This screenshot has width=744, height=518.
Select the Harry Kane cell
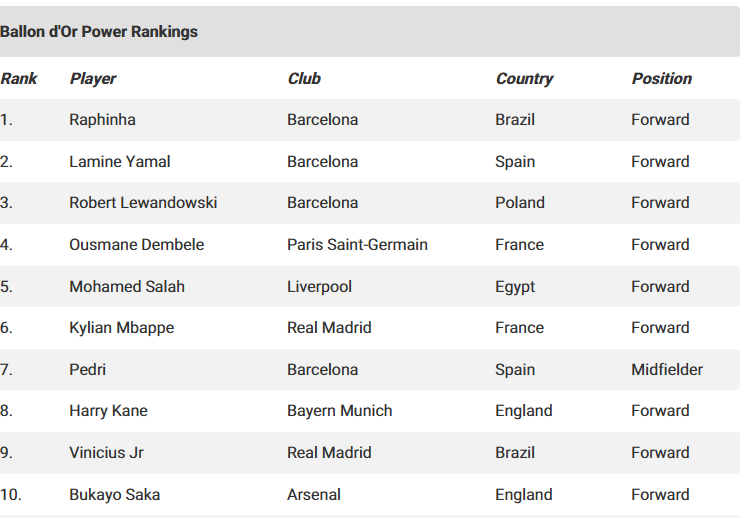(108, 411)
